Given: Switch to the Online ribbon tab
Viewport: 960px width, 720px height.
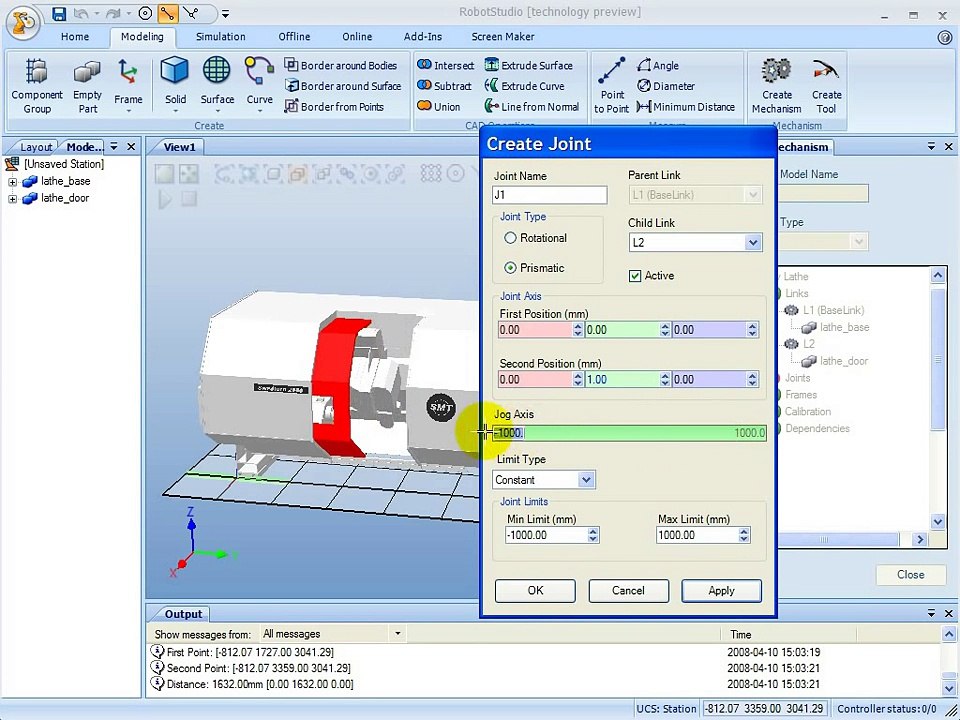Looking at the screenshot, I should coord(357,37).
